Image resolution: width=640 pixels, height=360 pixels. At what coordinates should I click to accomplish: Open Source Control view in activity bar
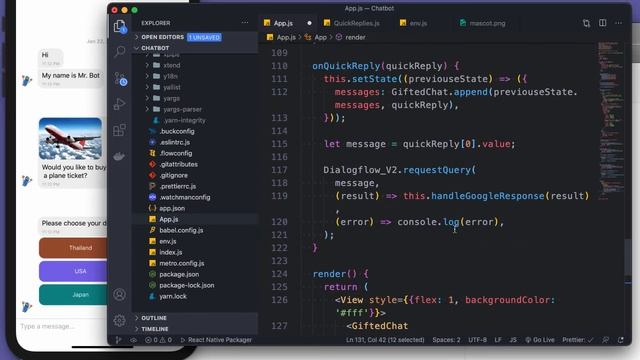120,78
